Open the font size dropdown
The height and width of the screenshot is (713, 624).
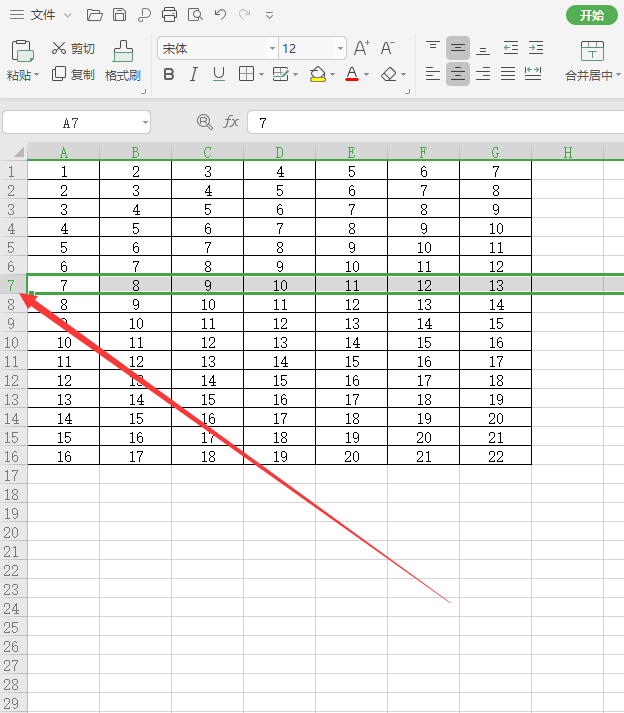(340, 49)
